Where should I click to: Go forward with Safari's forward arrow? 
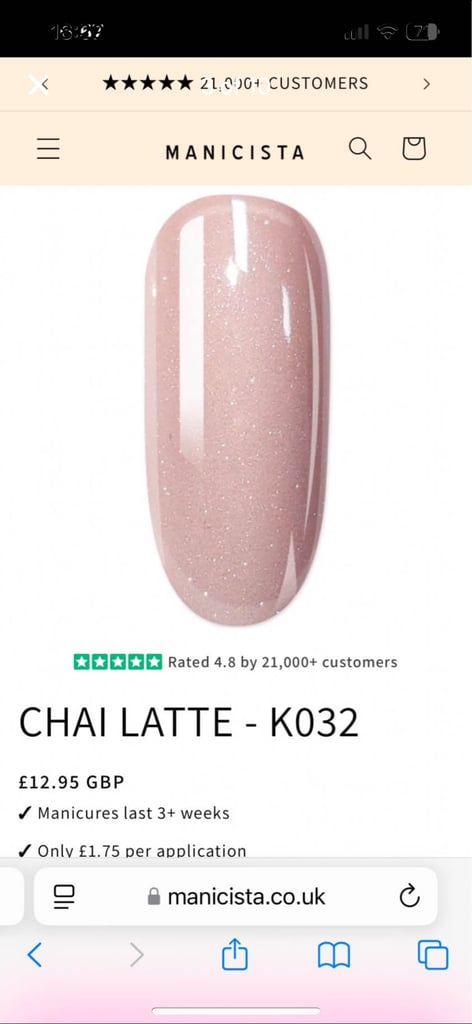click(x=136, y=955)
